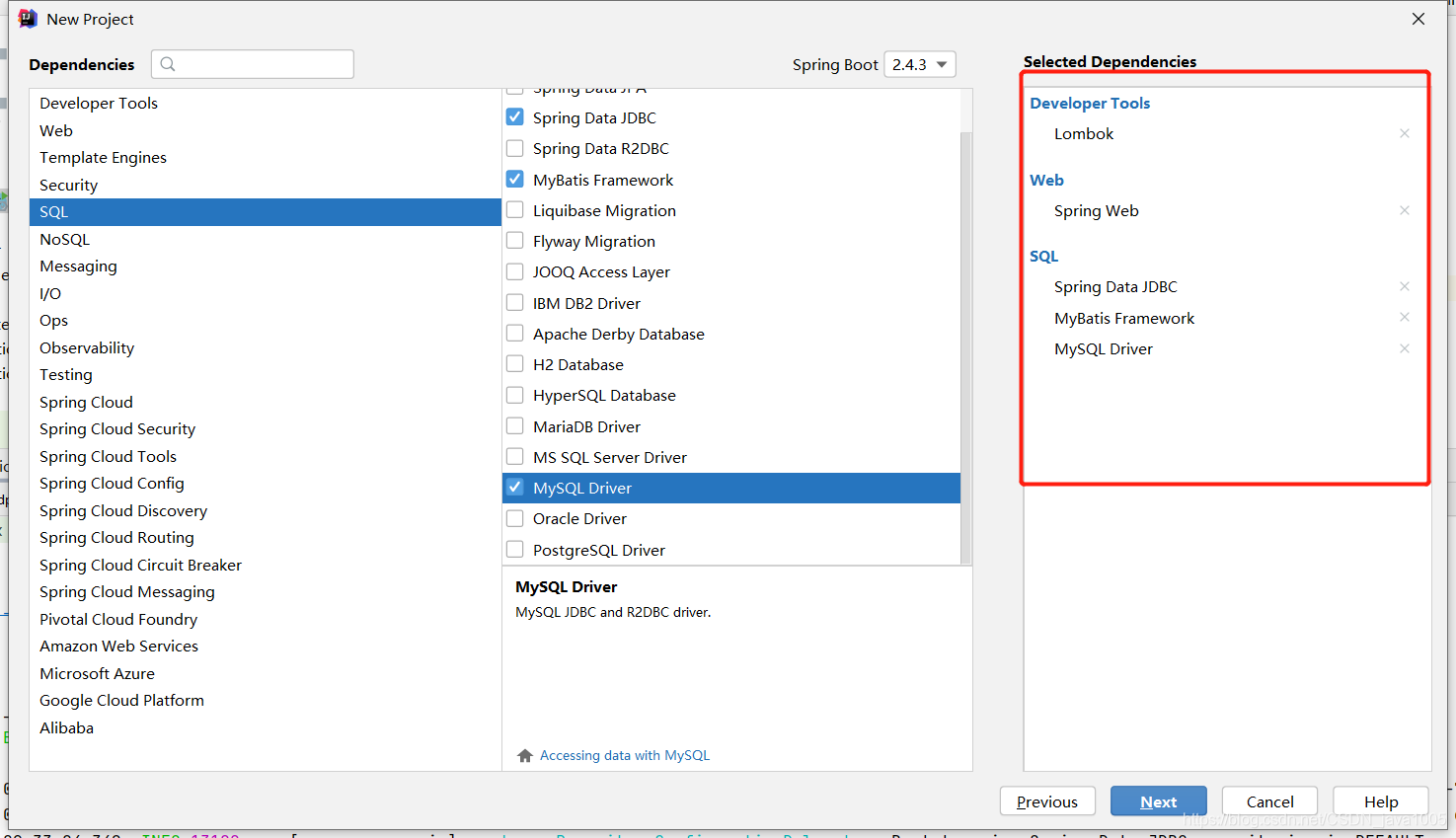Select Spring Cloud Routing category
Image resolution: width=1456 pixels, height=838 pixels.
click(x=266, y=537)
